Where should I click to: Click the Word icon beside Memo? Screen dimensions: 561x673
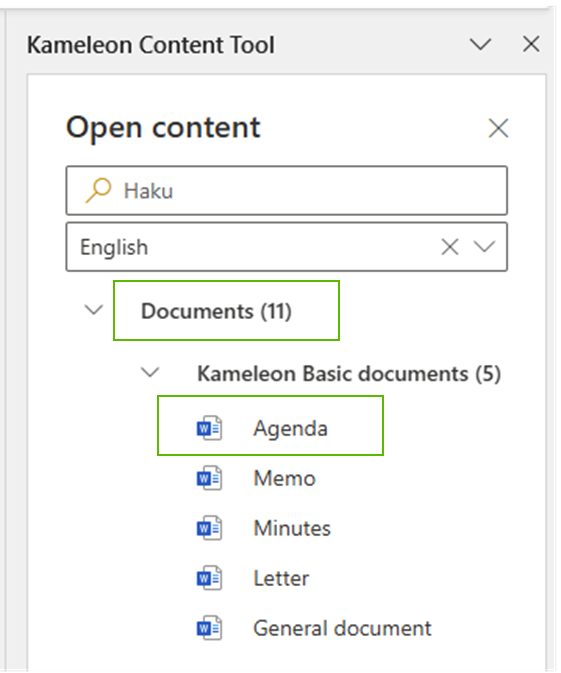pos(209,478)
